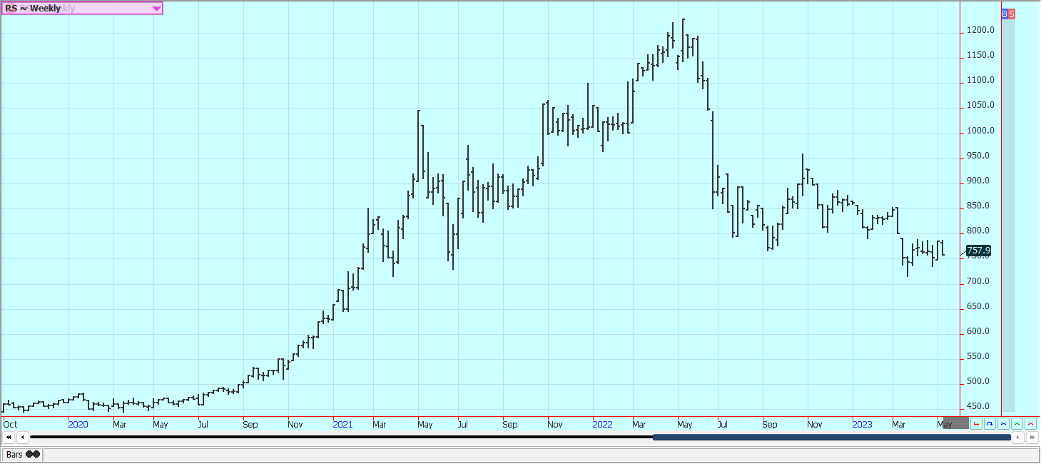This screenshot has height=464, width=1042.
Task: Open the Bars tab at bottom
Action: (22, 455)
